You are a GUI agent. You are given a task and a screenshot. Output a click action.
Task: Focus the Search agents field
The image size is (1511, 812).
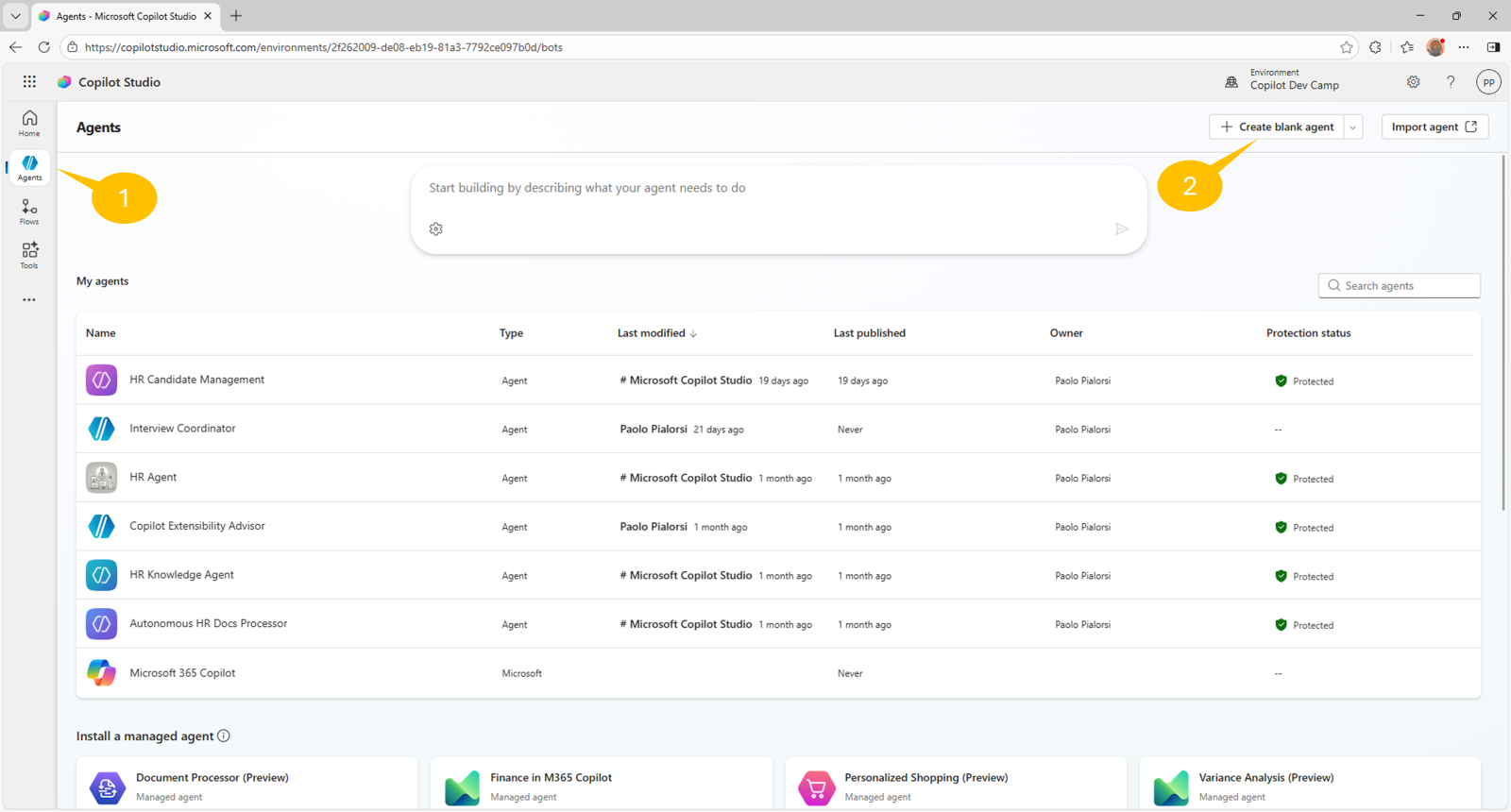[x=1399, y=285]
